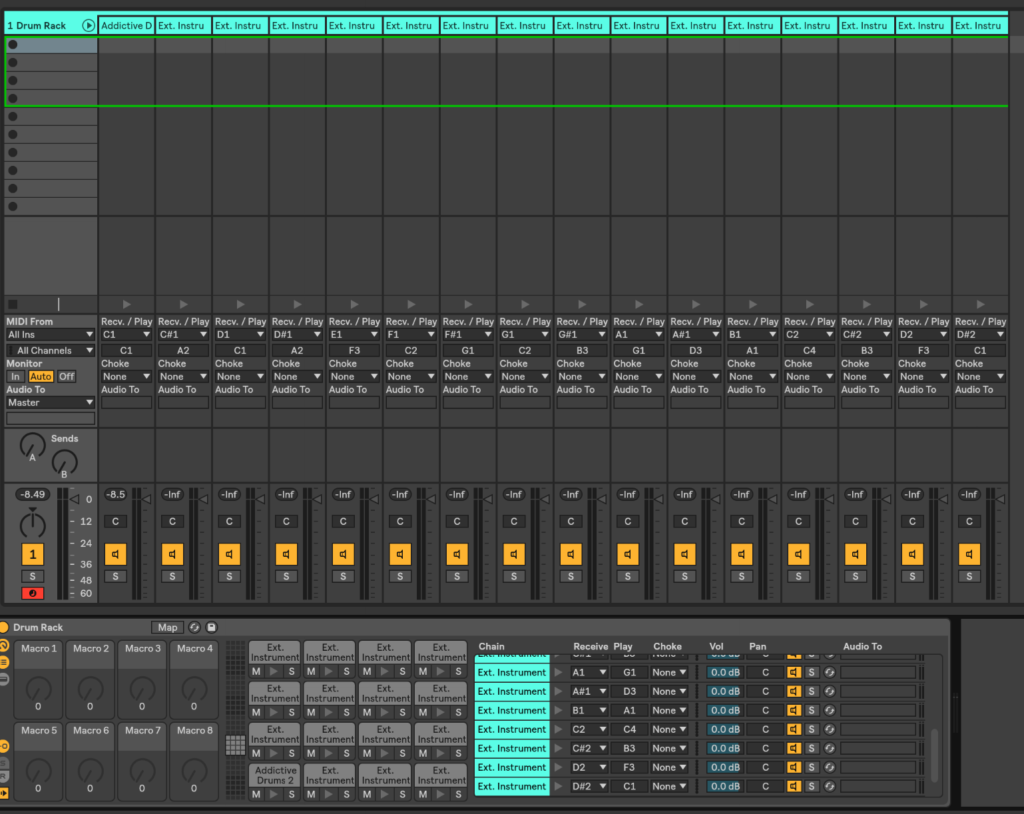
Task: Open the All Channels dropdown
Action: click(x=50, y=350)
